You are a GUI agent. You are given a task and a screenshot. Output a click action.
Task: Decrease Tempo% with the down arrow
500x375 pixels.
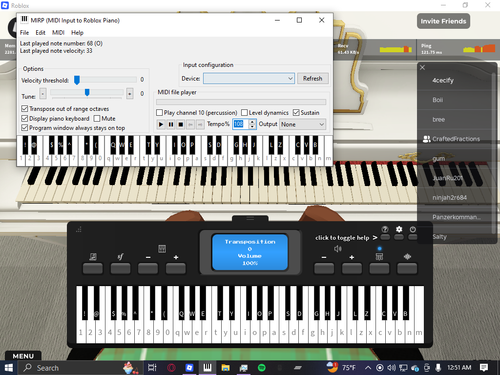point(252,127)
